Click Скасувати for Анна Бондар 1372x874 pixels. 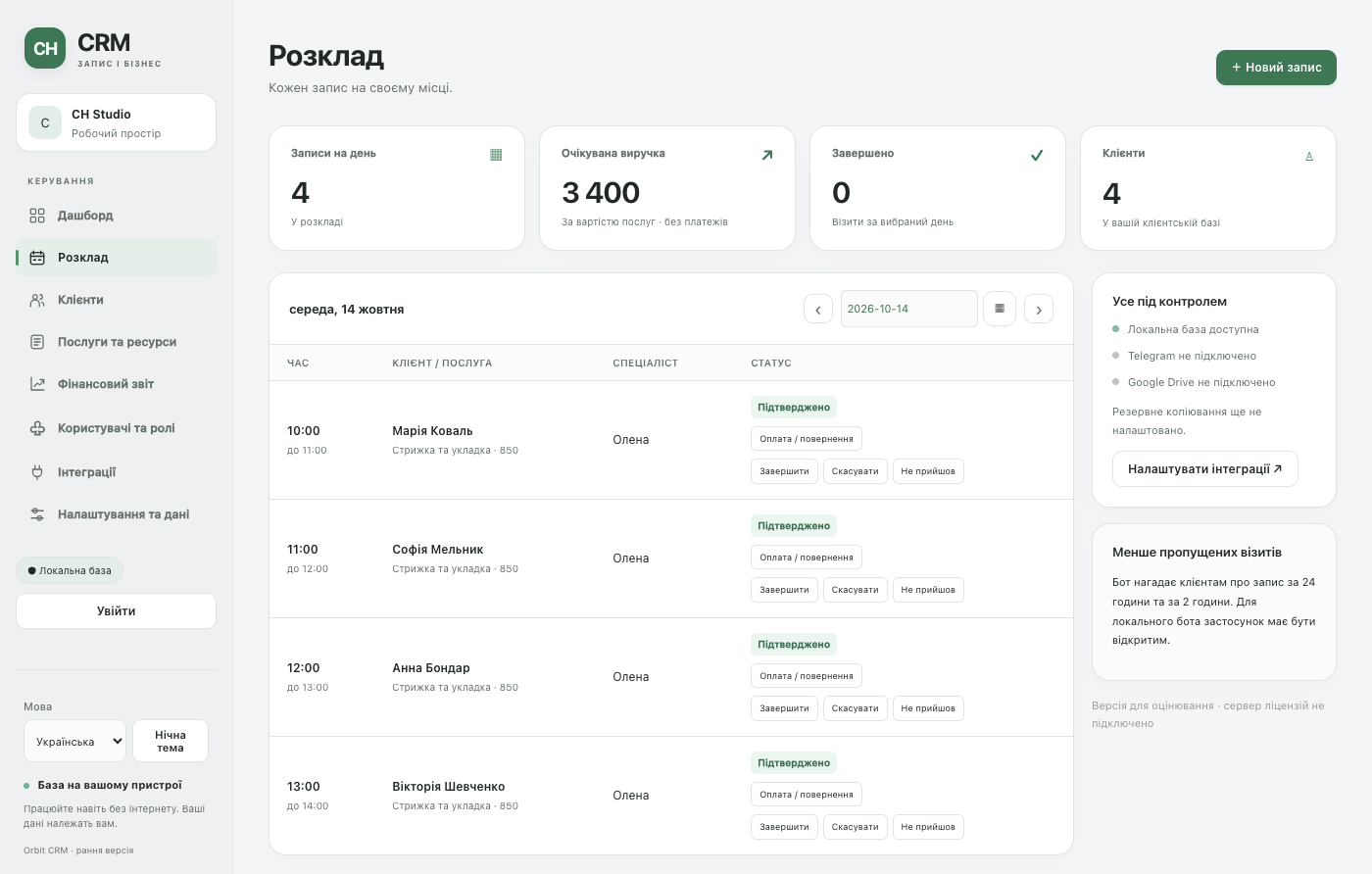point(856,708)
